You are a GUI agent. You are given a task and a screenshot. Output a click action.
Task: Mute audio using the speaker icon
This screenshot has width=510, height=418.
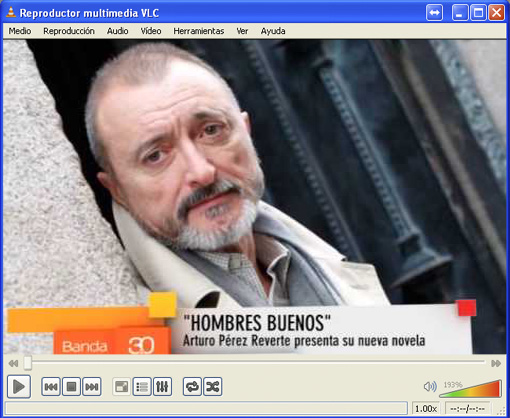[x=430, y=387]
